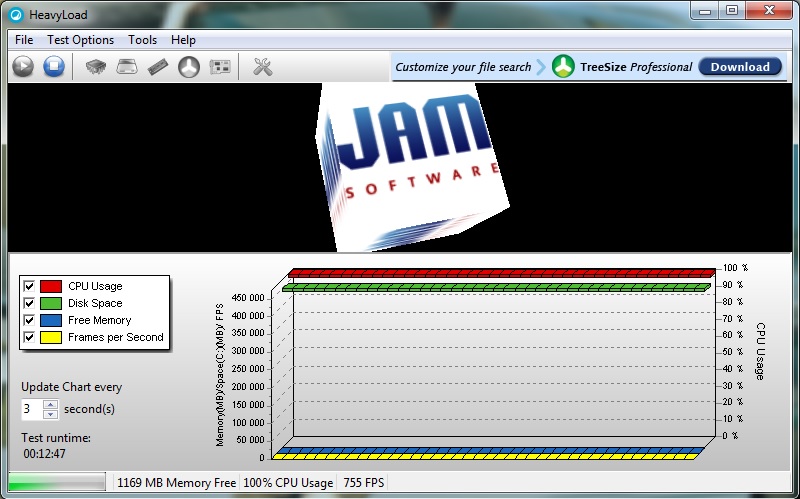Image resolution: width=800 pixels, height=499 pixels.
Task: Click the yellow Frames per Second swatch
Action: coord(51,337)
